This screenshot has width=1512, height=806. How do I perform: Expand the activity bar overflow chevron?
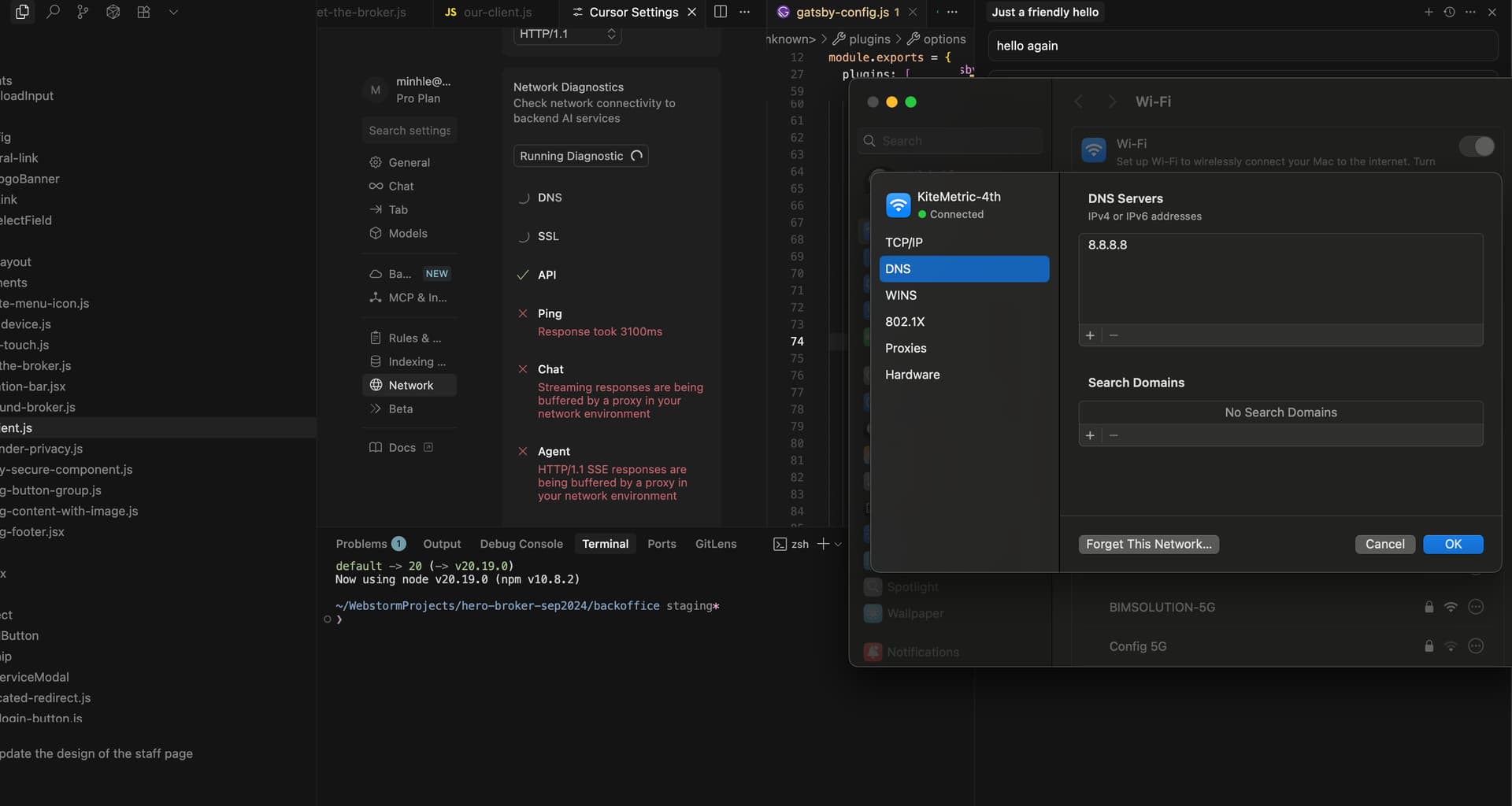click(x=173, y=12)
